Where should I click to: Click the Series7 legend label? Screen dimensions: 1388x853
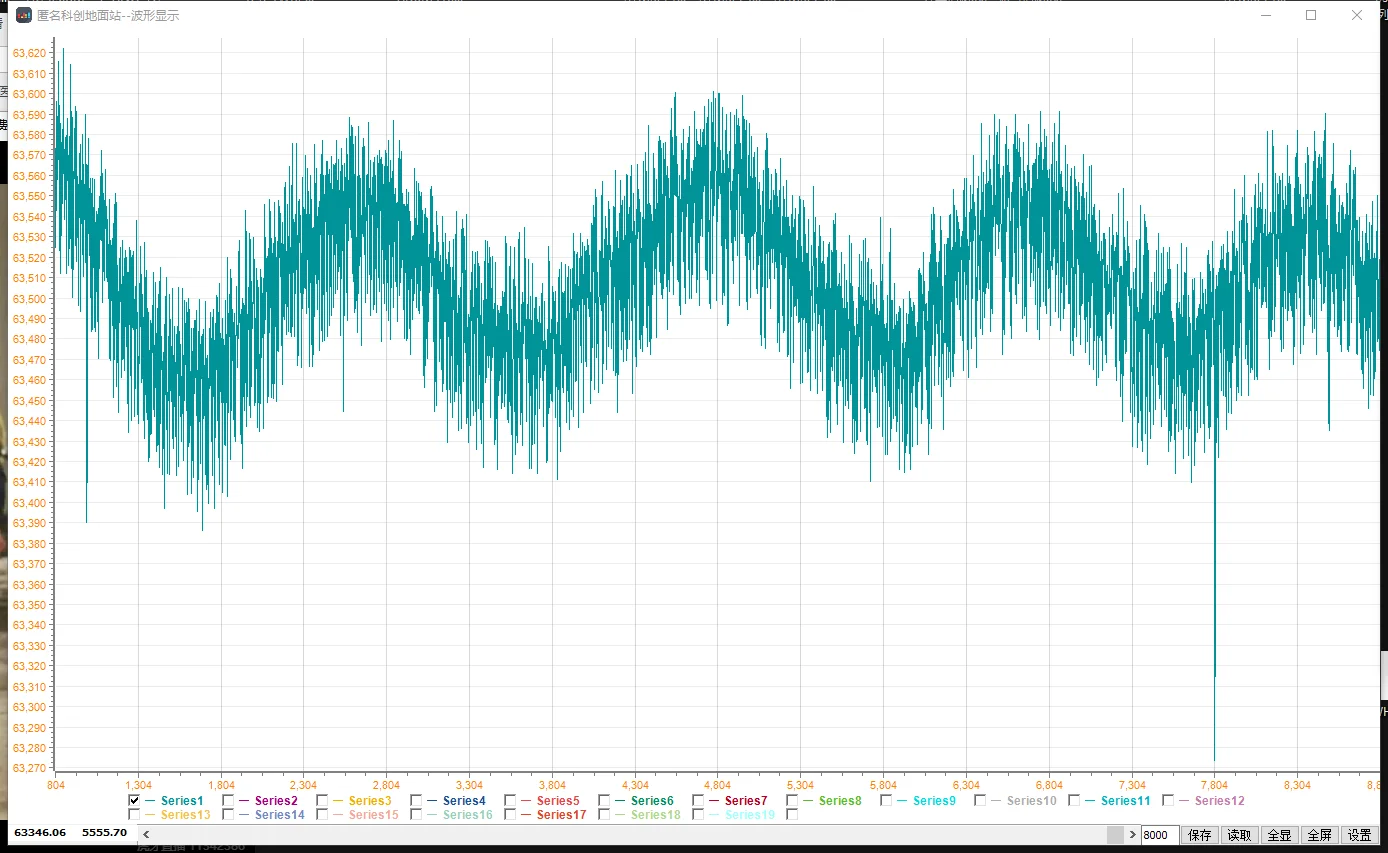746,801
